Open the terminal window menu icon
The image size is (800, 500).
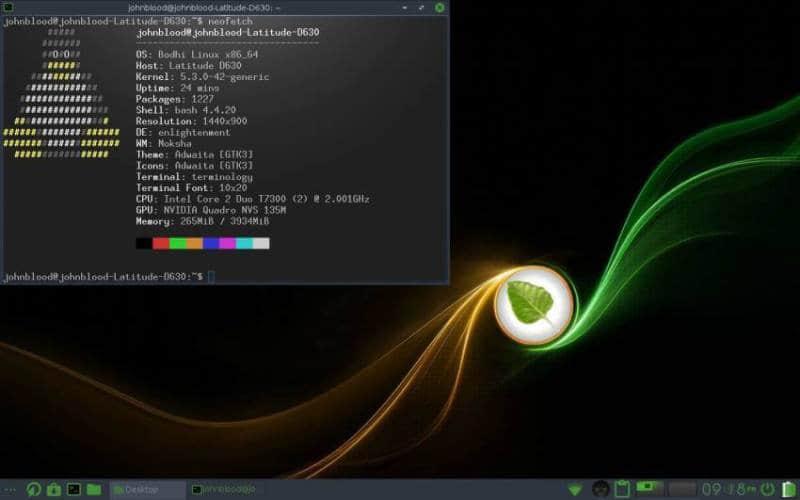click(x=9, y=7)
